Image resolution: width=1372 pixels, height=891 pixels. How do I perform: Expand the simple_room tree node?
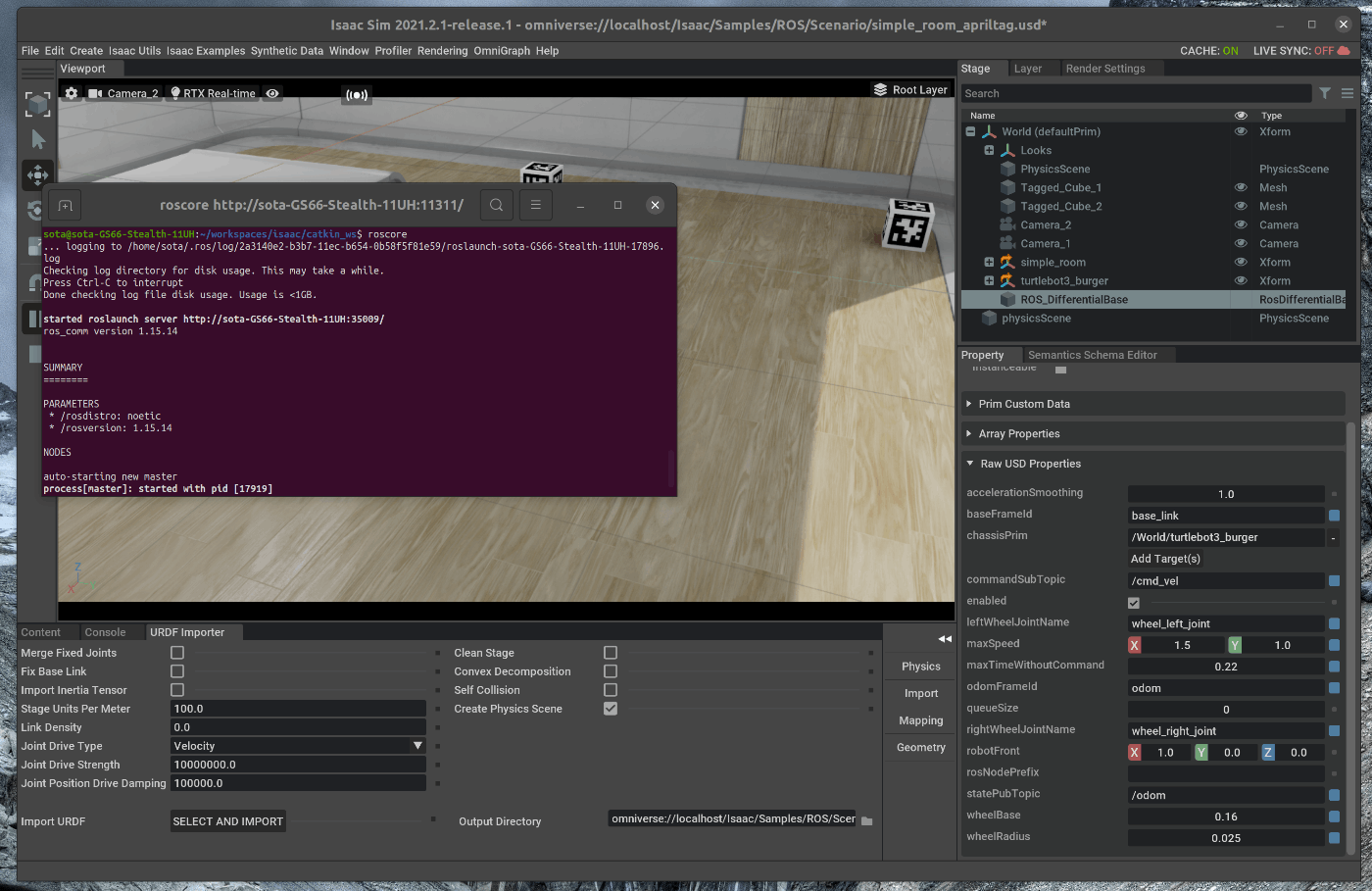(989, 262)
